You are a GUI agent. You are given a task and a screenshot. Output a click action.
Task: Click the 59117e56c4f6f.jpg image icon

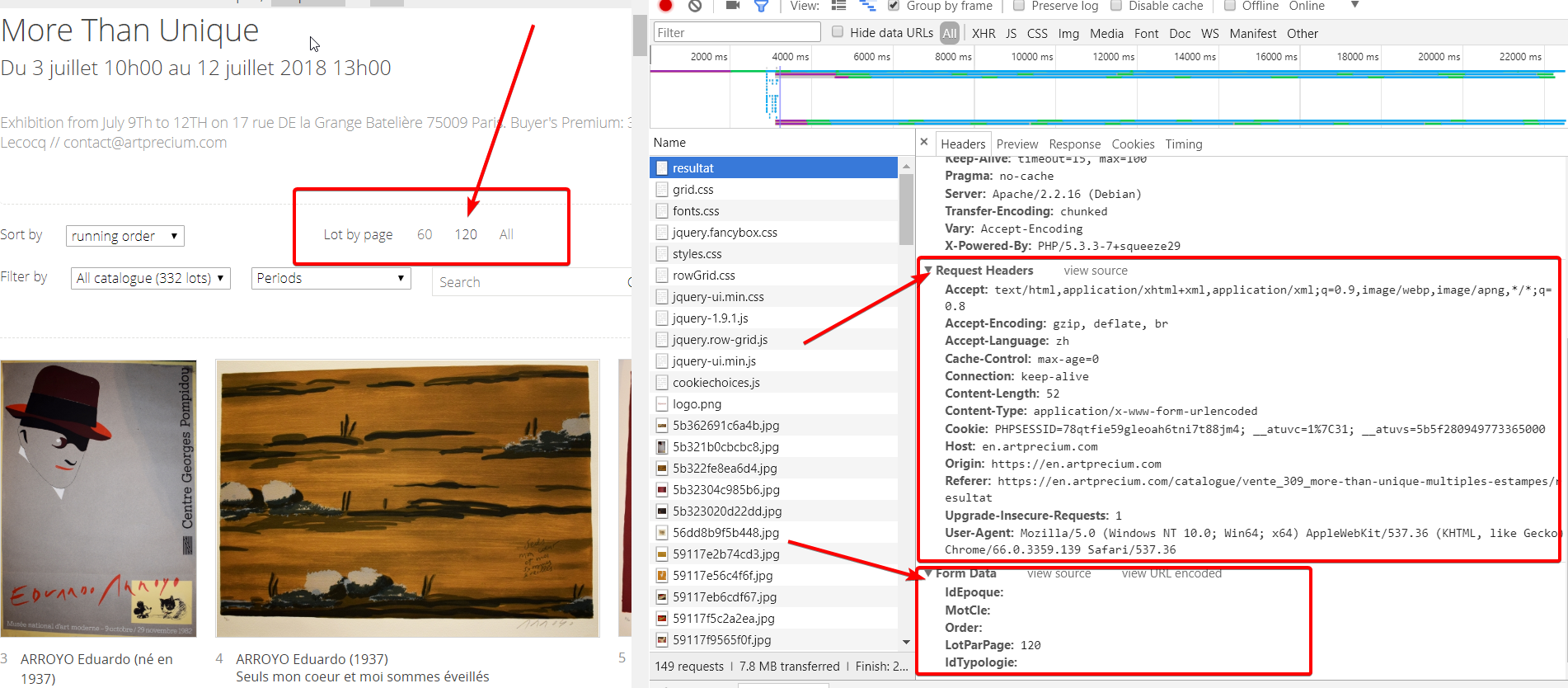pyautogui.click(x=661, y=576)
